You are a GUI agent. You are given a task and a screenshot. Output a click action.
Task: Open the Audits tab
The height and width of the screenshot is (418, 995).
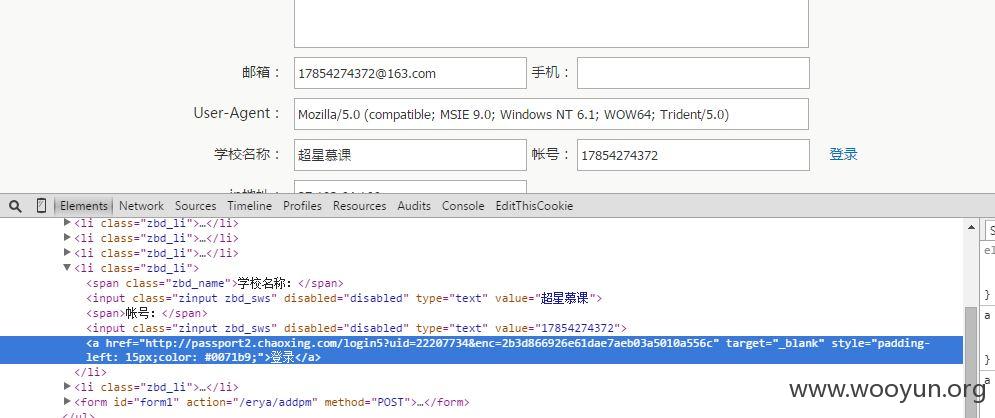(414, 206)
